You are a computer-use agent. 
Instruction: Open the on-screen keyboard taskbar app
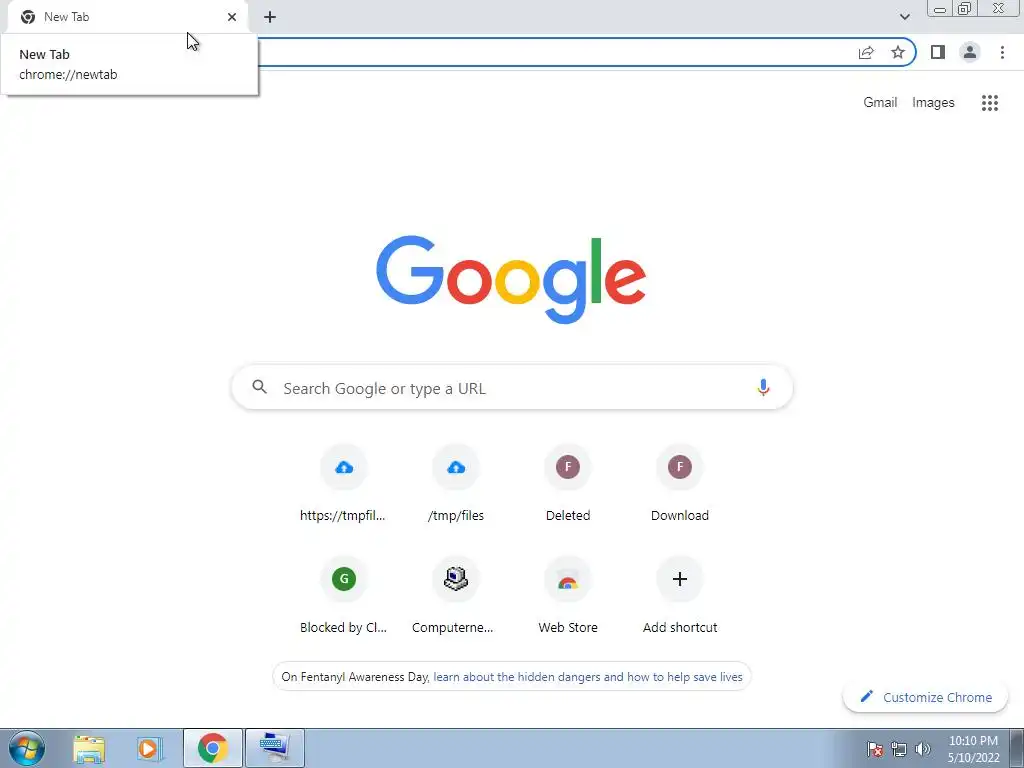pyautogui.click(x=274, y=748)
